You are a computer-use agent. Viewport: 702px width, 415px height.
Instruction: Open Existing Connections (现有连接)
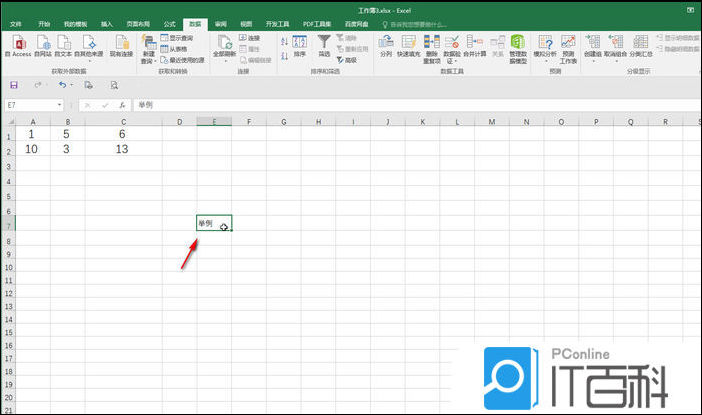click(121, 46)
